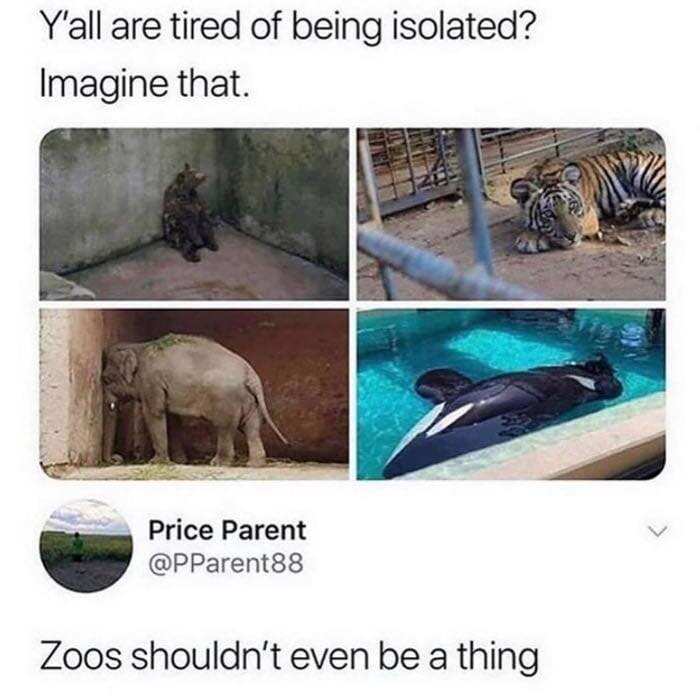Viewport: 700px width, 699px height.
Task: Open the orca in pool photo
Action: pyautogui.click(x=511, y=394)
